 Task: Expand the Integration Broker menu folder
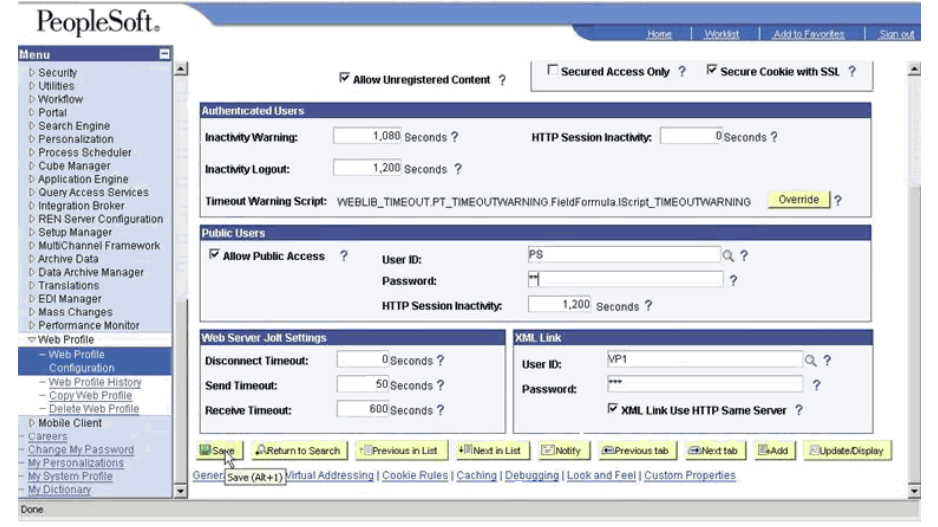tap(32, 205)
